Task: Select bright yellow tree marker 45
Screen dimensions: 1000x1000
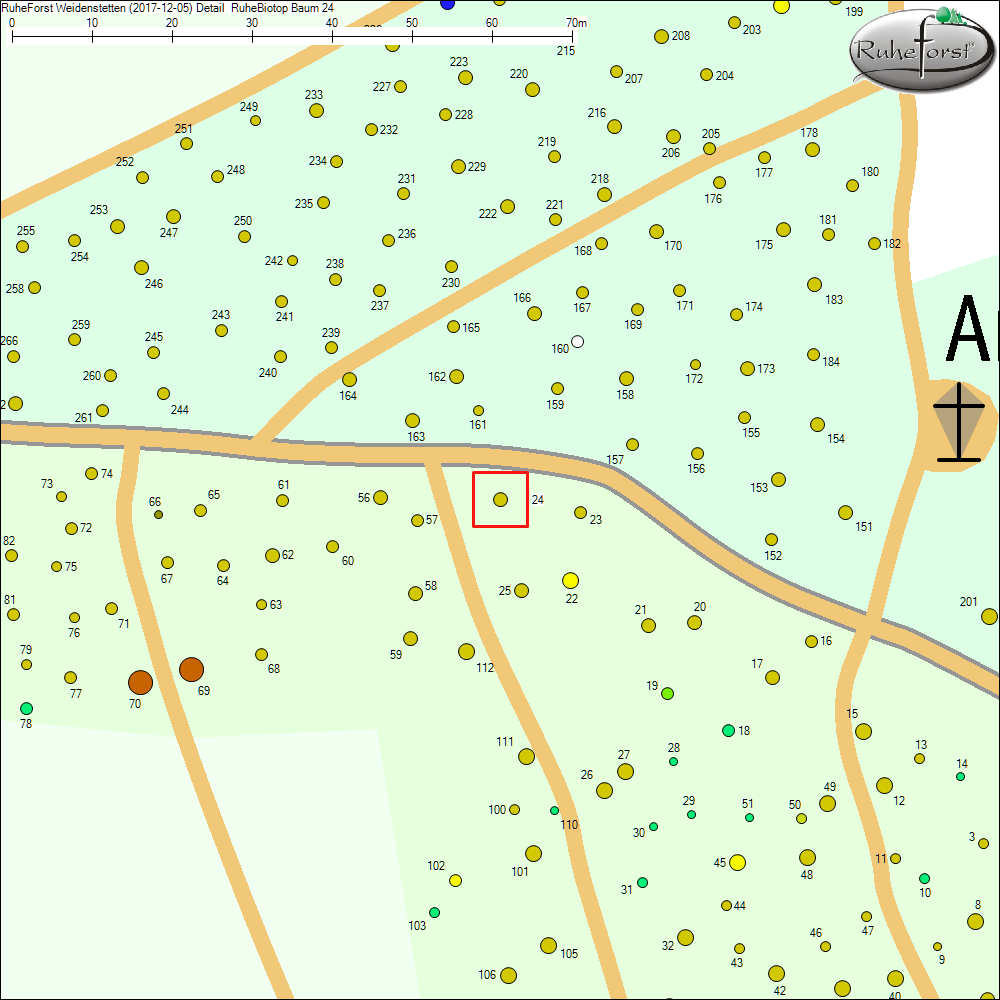Action: pyautogui.click(x=738, y=862)
